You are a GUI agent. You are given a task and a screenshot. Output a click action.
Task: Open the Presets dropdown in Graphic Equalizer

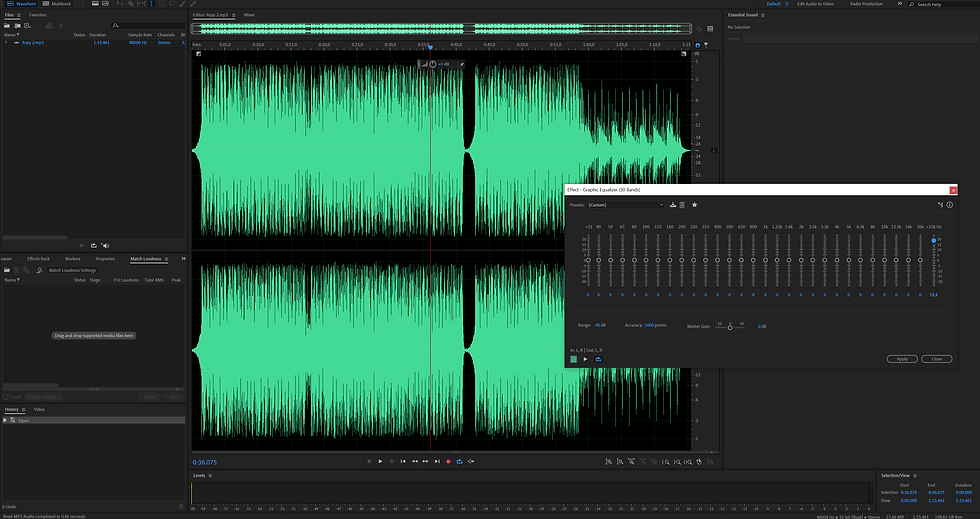626,205
